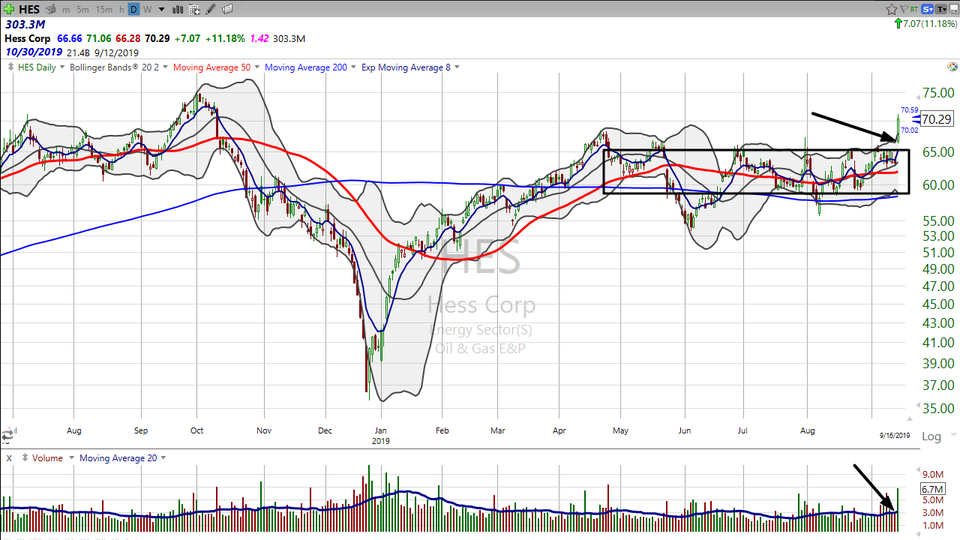The image size is (960, 540).
Task: Close the Volume pane with the x
Action: [x=7, y=458]
